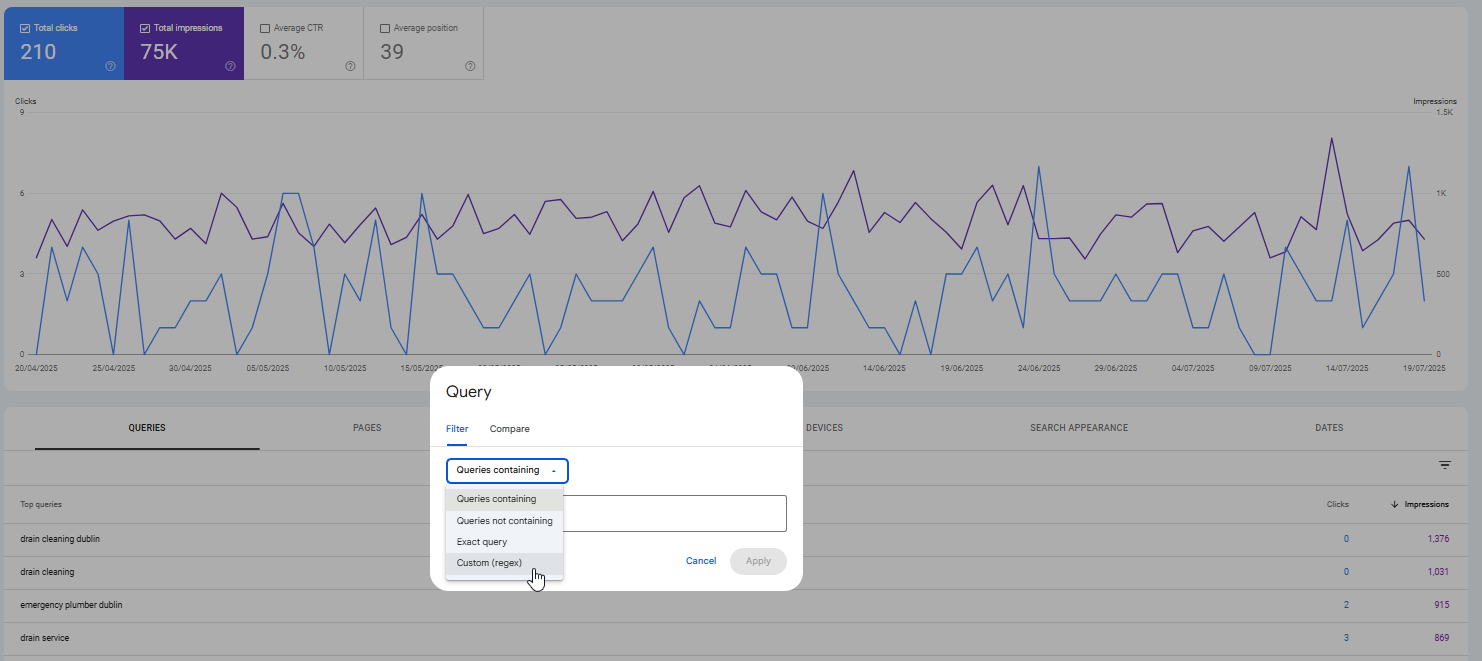
Task: Switch to the Compare tab in dialog
Action: pyautogui.click(x=510, y=429)
